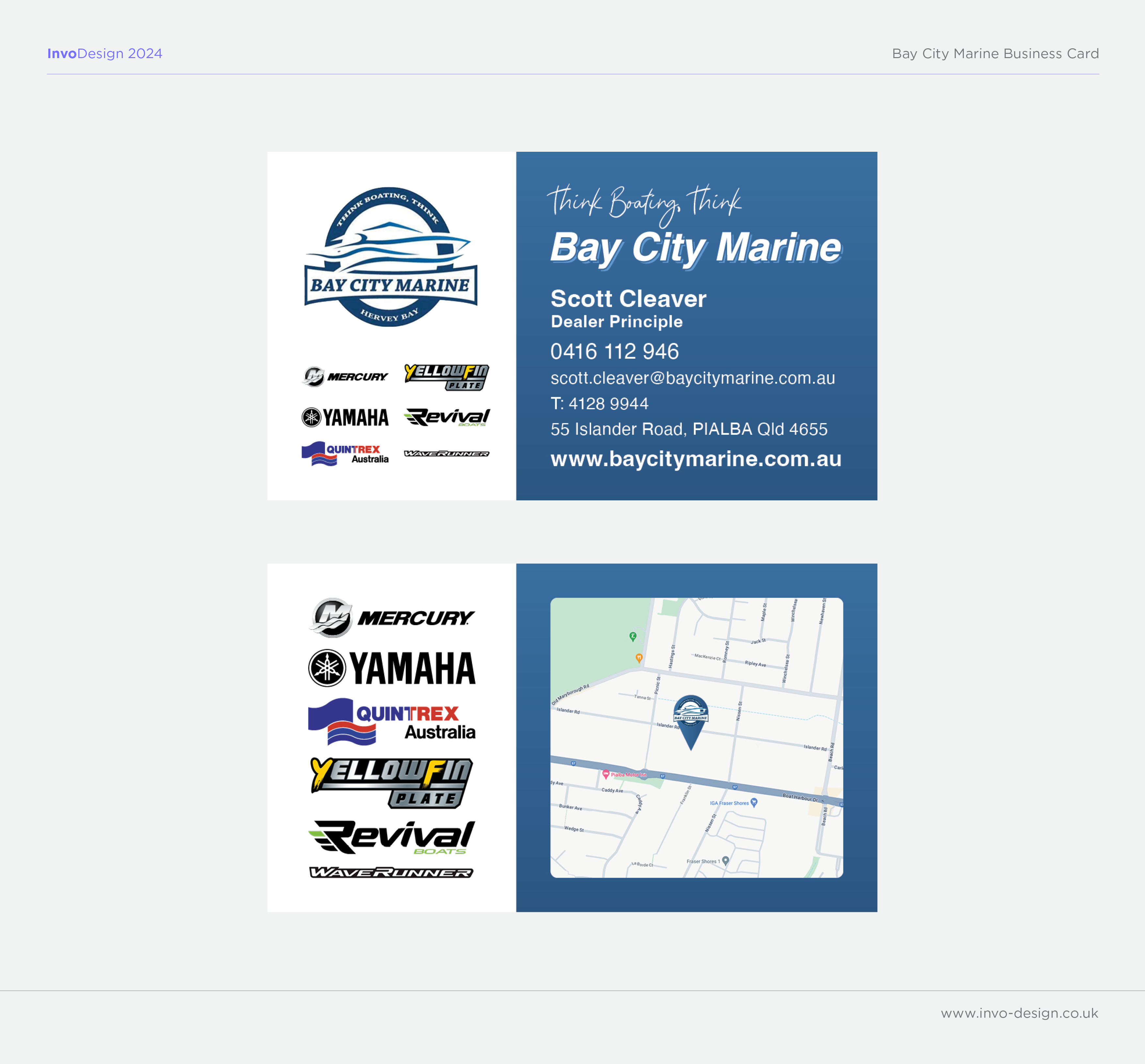Click the Fraser Shores 1 map marker
The height and width of the screenshot is (1064, 1145).
click(726, 861)
